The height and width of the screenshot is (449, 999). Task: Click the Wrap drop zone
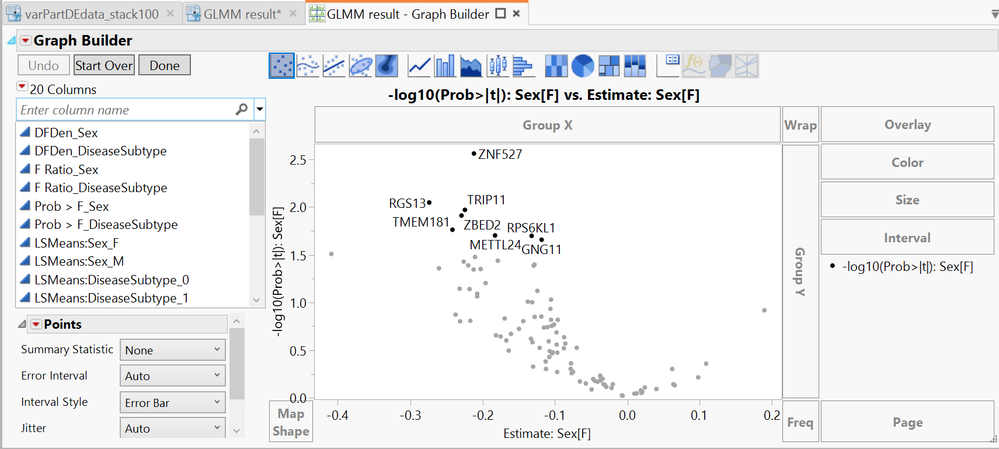point(800,125)
